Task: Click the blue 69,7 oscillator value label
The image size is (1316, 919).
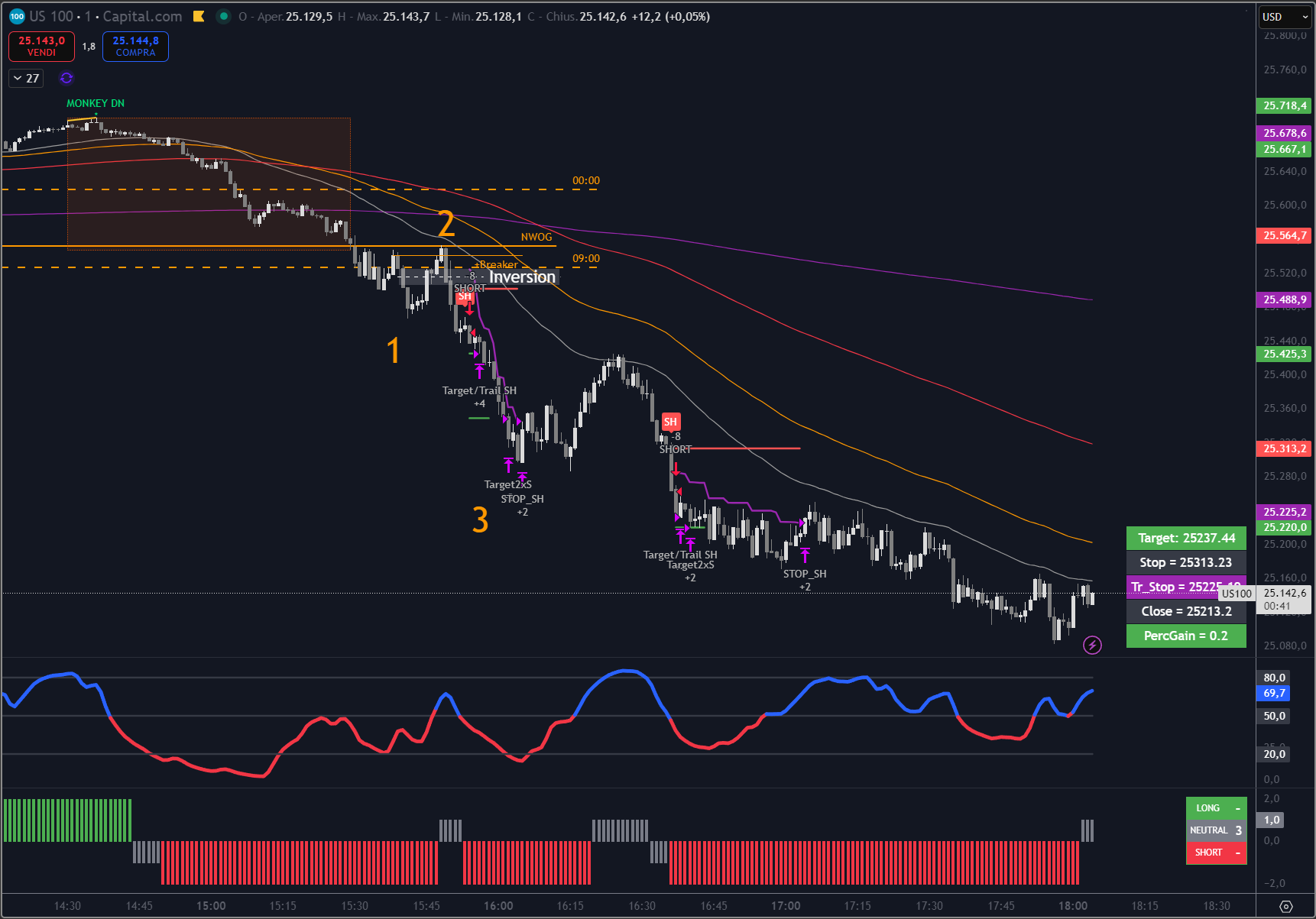Action: coord(1274,693)
